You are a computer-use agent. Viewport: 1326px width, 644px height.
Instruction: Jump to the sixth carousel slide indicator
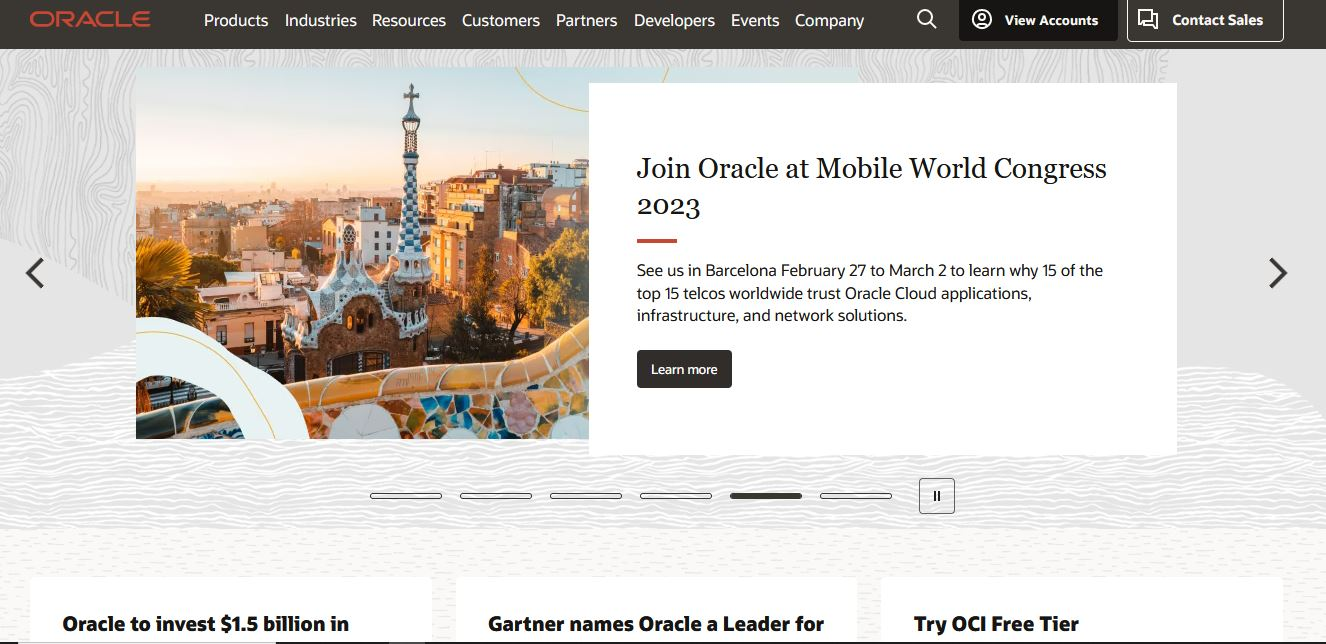[856, 496]
